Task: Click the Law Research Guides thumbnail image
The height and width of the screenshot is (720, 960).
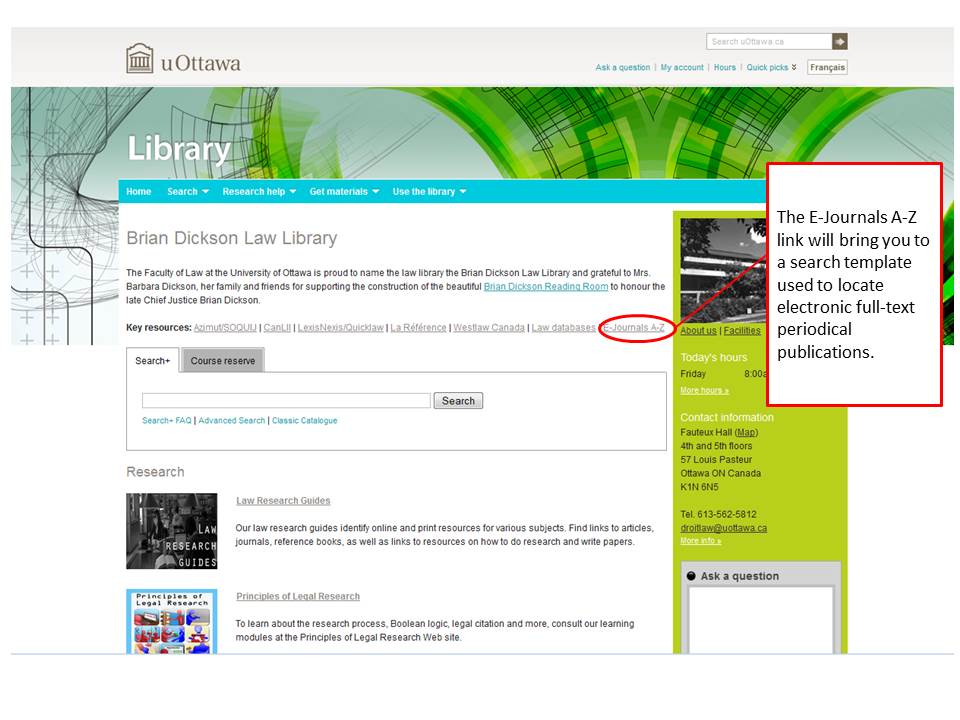Action: click(x=171, y=531)
